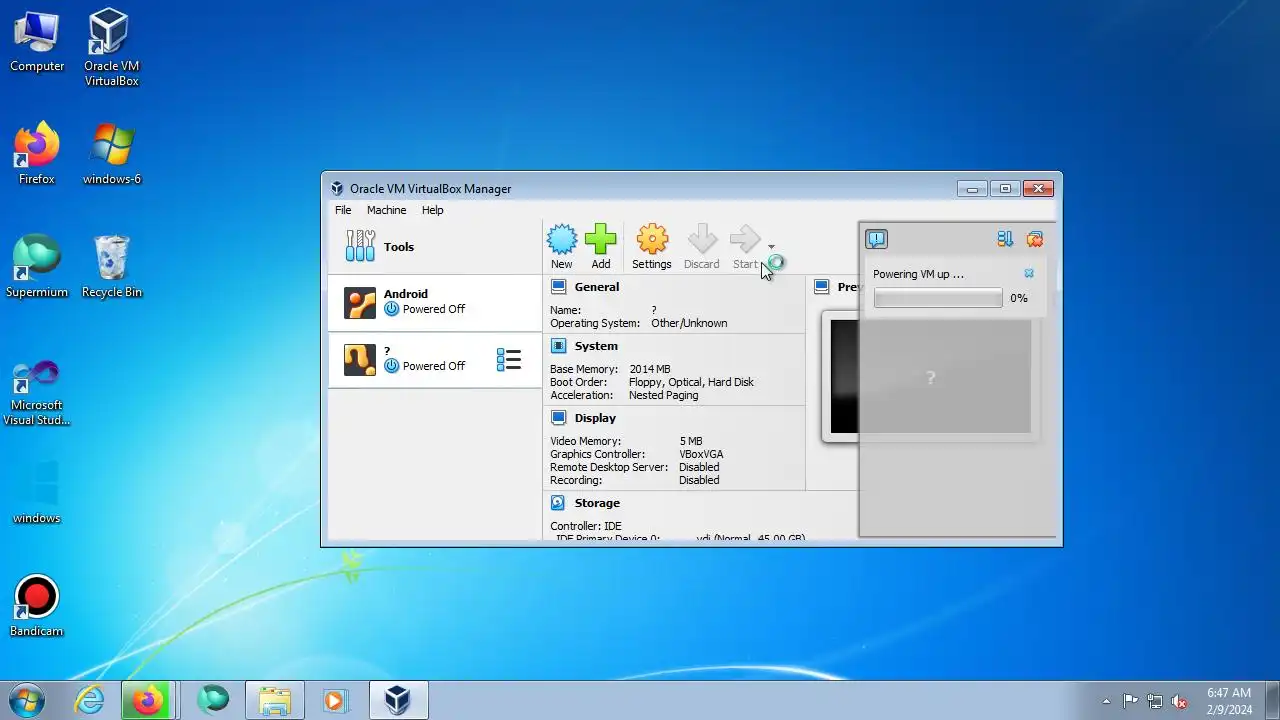Viewport: 1280px width, 720px height.
Task: Click the General section monitor icon
Action: pyautogui.click(x=558, y=287)
